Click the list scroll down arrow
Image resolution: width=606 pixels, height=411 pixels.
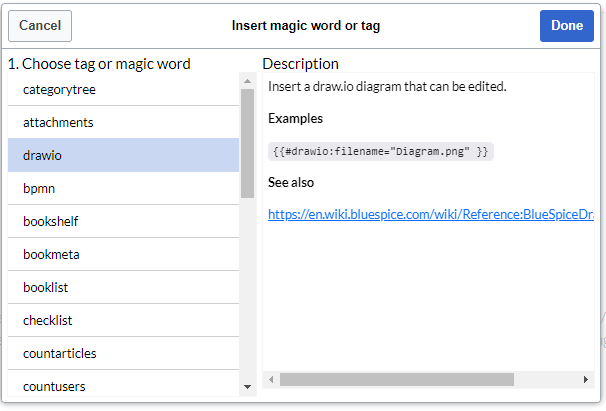(x=247, y=387)
